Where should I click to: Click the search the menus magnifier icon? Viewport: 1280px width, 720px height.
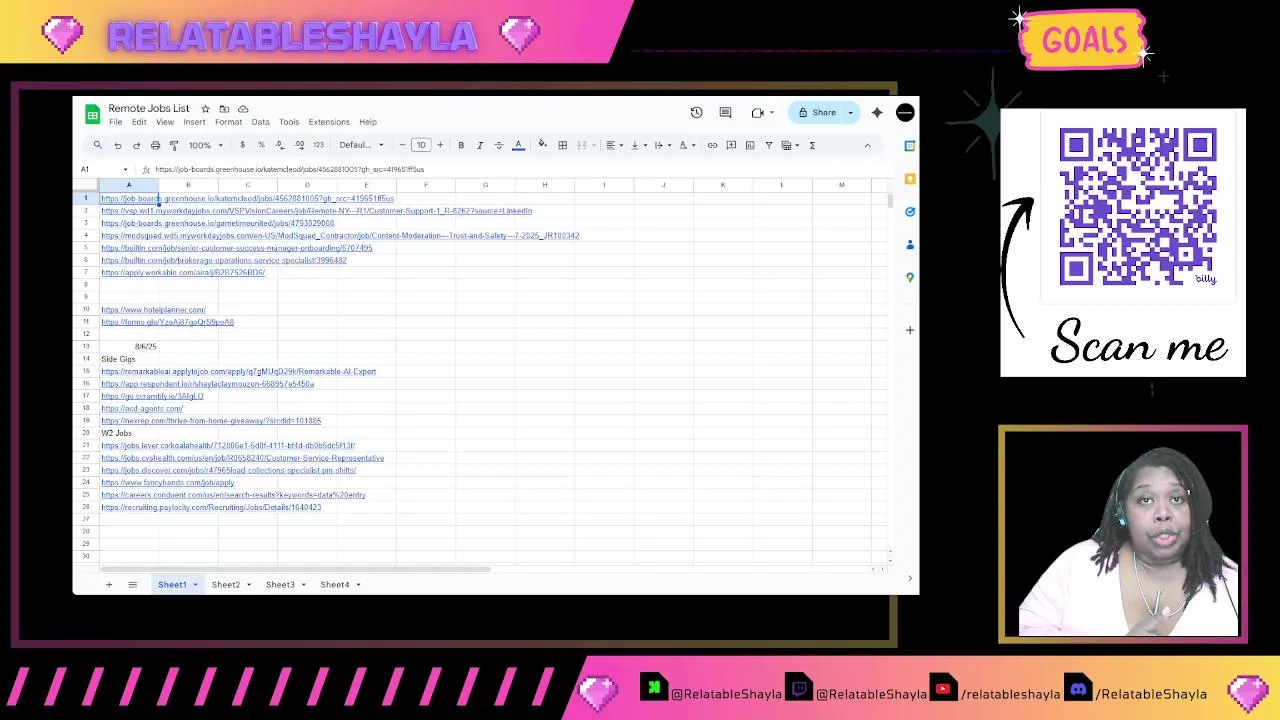[97, 145]
